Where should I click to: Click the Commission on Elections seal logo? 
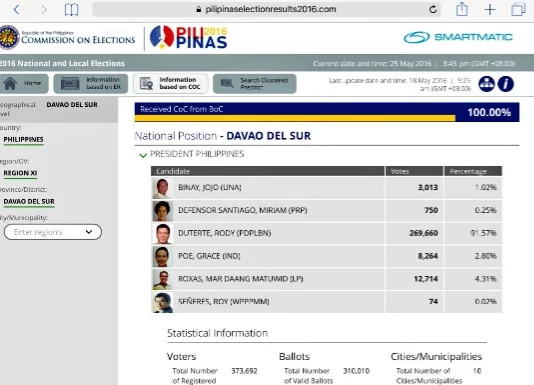pyautogui.click(x=9, y=37)
